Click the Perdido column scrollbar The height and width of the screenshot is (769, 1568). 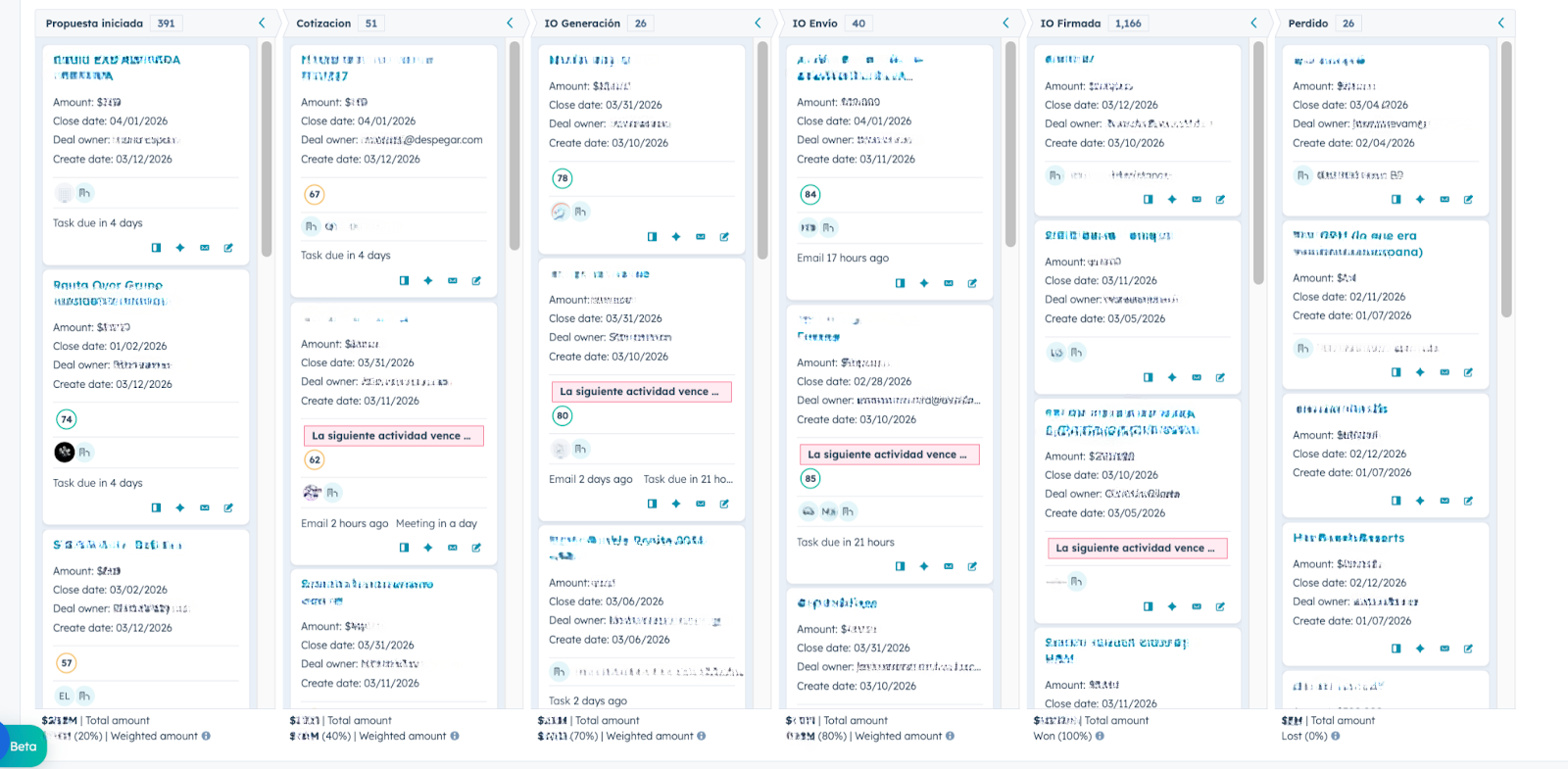coord(1506,179)
